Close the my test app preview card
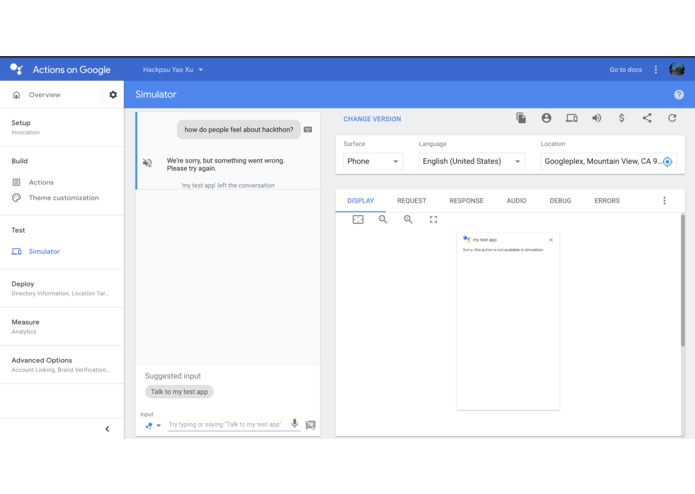This screenshot has width=695, height=494. (x=551, y=240)
